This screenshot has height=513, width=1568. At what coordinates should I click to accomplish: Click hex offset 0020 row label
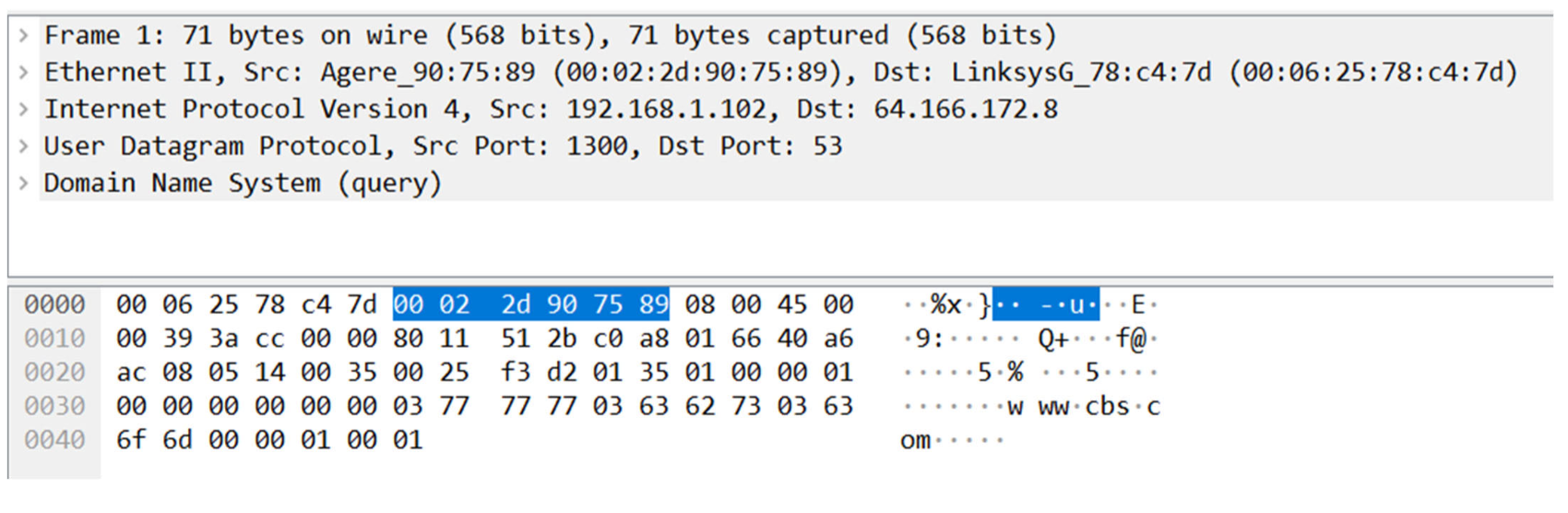pos(54,373)
